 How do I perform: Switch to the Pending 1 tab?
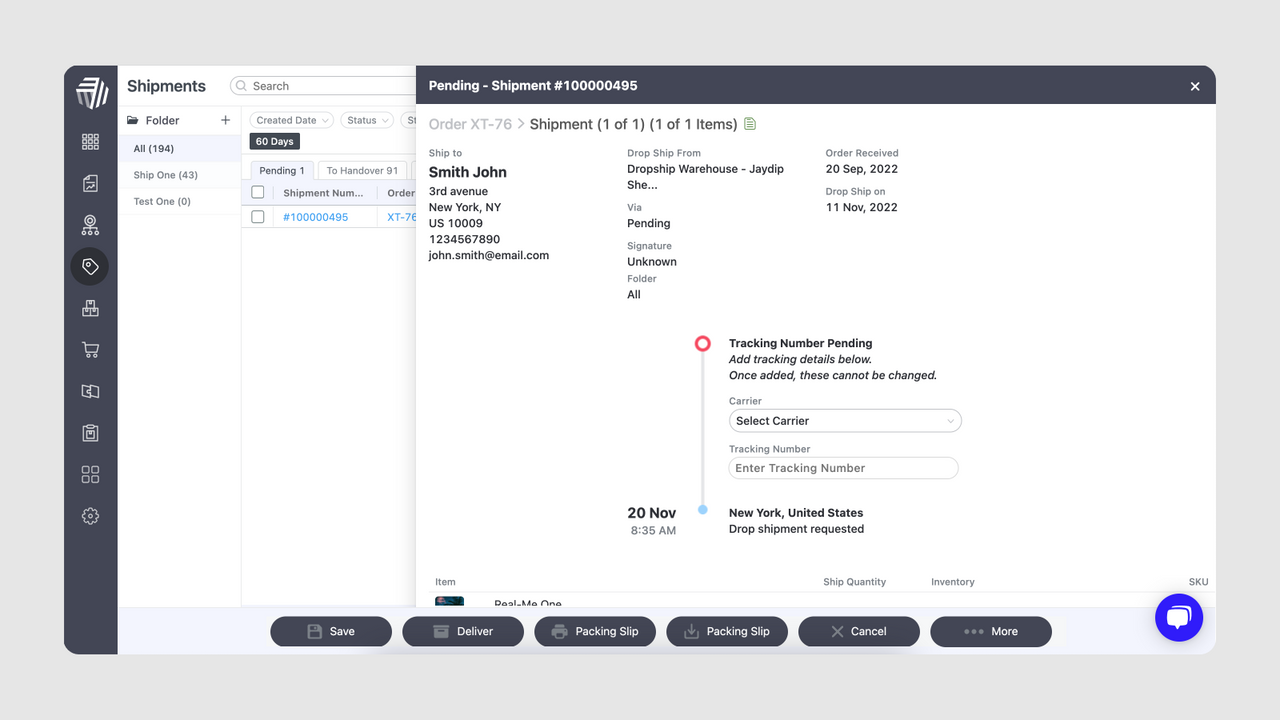pos(282,170)
